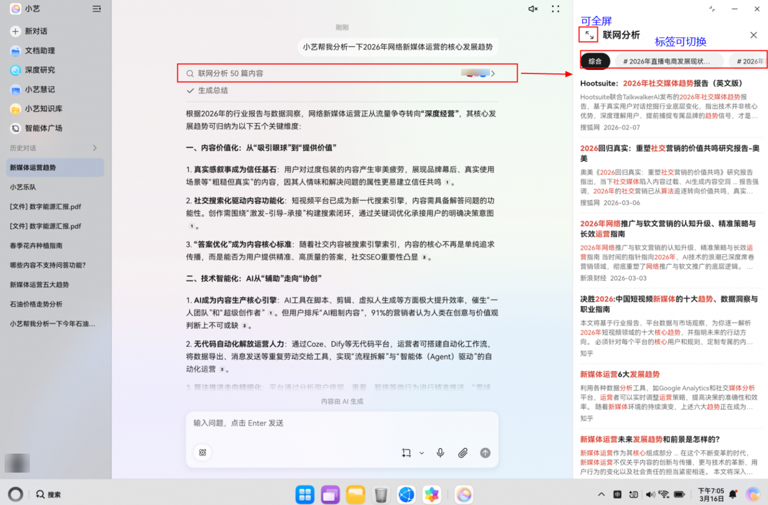The width and height of the screenshot is (768, 505).
Task: Open the purple multi-window taskbar icon
Action: (x=331, y=495)
